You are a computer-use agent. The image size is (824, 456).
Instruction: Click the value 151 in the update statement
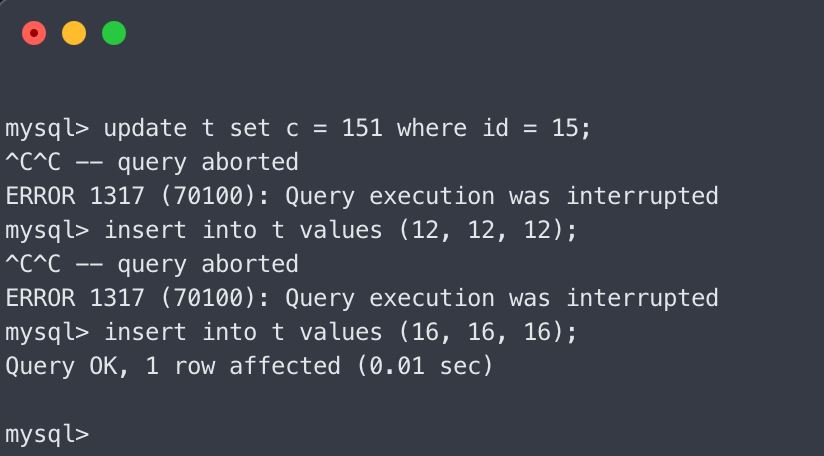(361, 128)
